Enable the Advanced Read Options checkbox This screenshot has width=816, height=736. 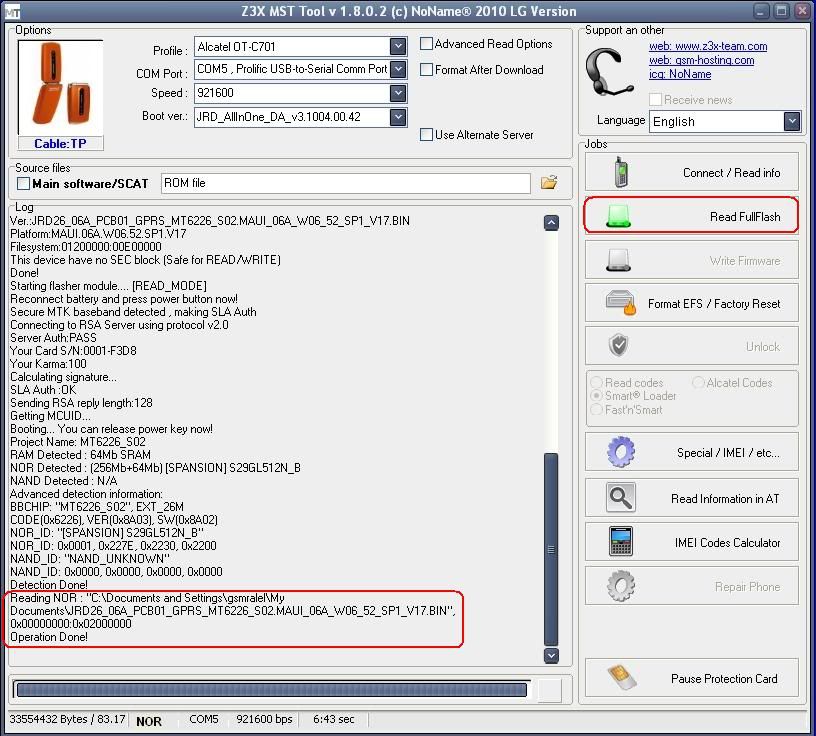[x=427, y=44]
